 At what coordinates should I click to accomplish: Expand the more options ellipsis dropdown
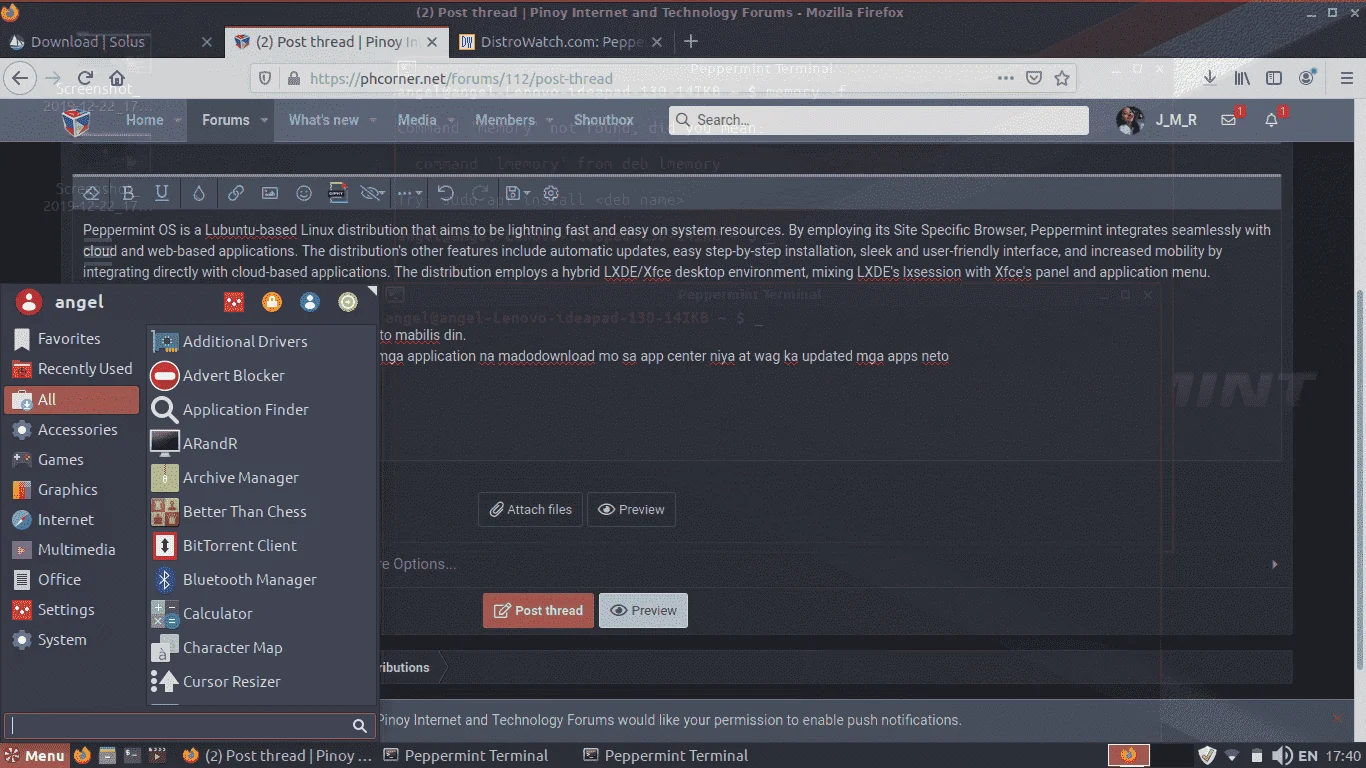coord(409,193)
